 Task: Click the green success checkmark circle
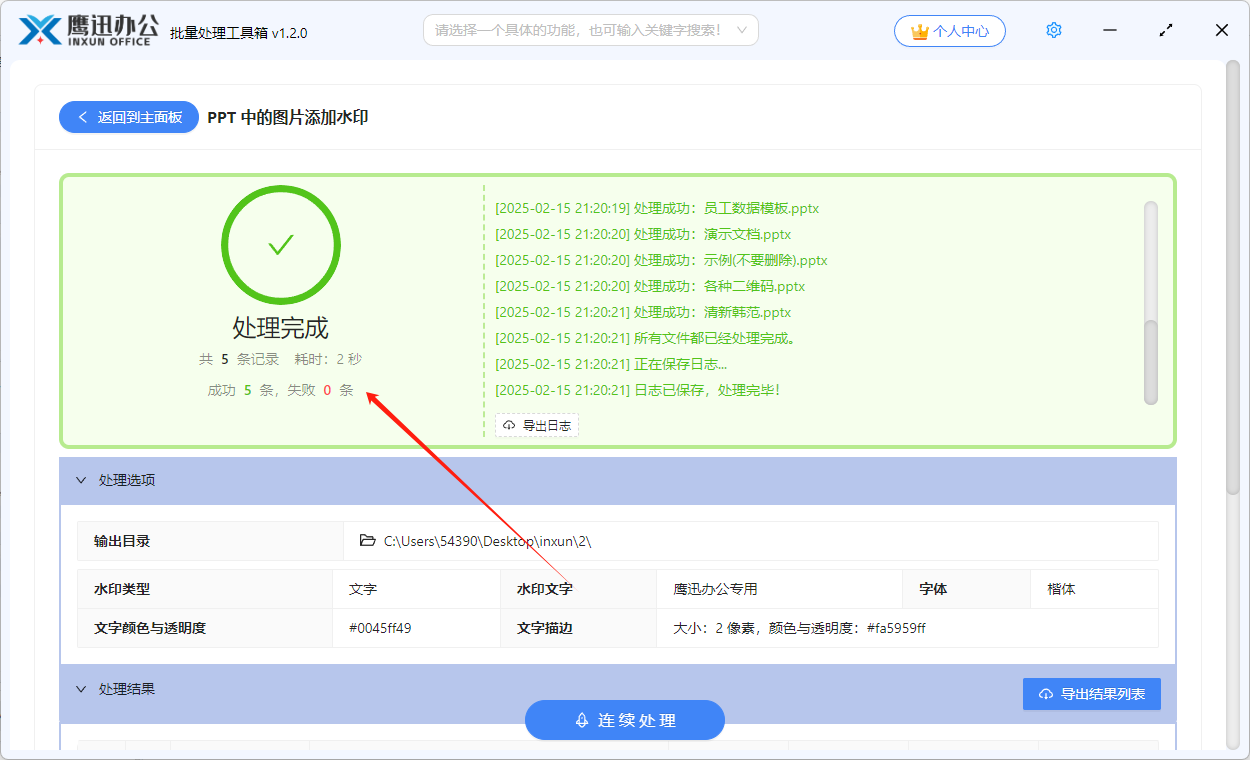281,245
